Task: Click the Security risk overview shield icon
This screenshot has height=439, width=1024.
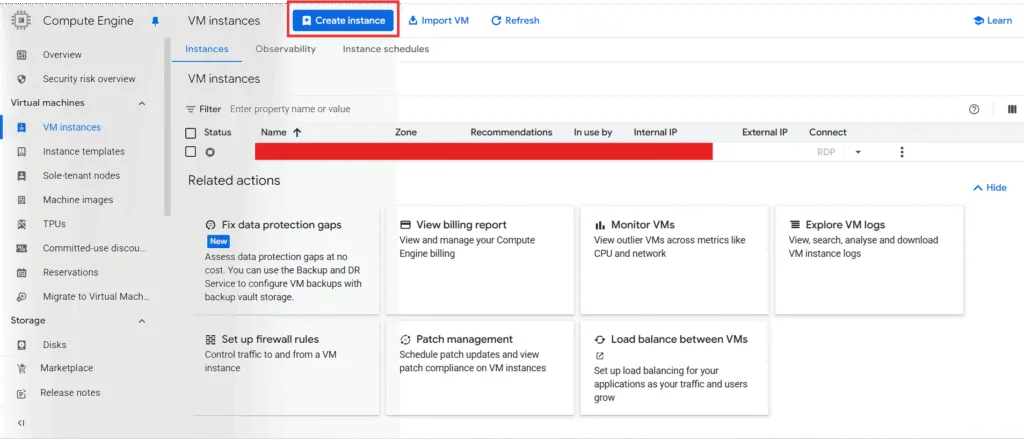Action: click(22, 79)
